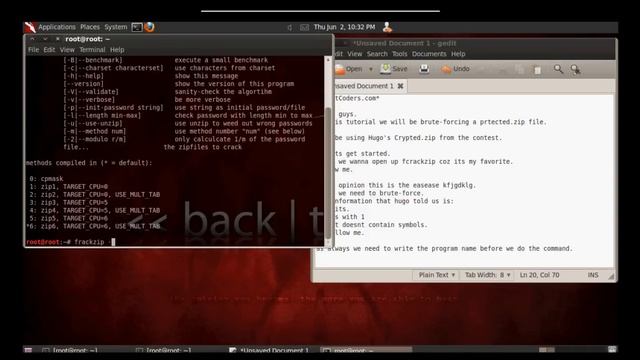The height and width of the screenshot is (360, 640).
Task: Open gedit Tools menu
Action: [400, 54]
